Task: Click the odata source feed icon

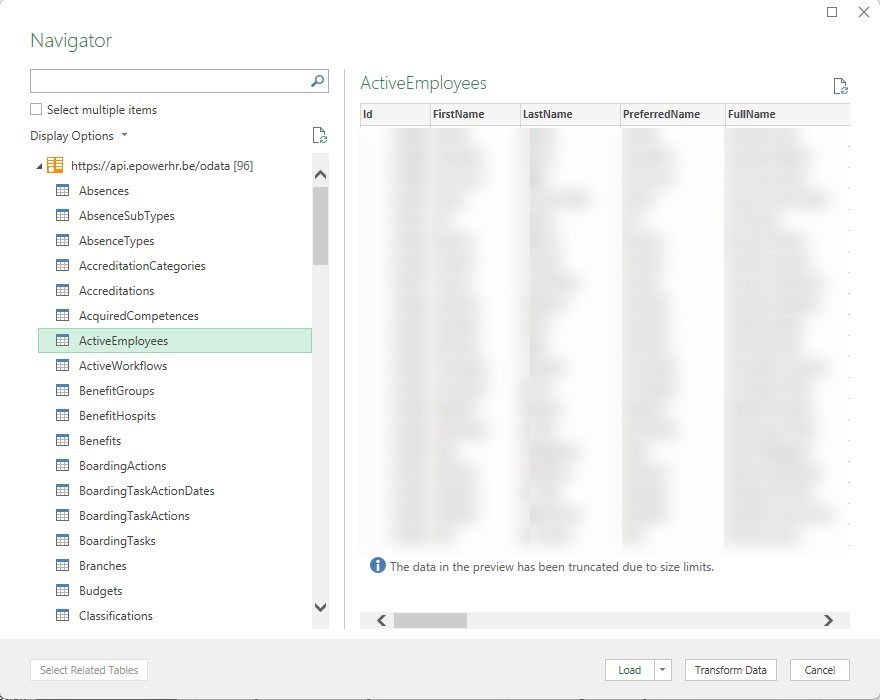Action: click(55, 165)
